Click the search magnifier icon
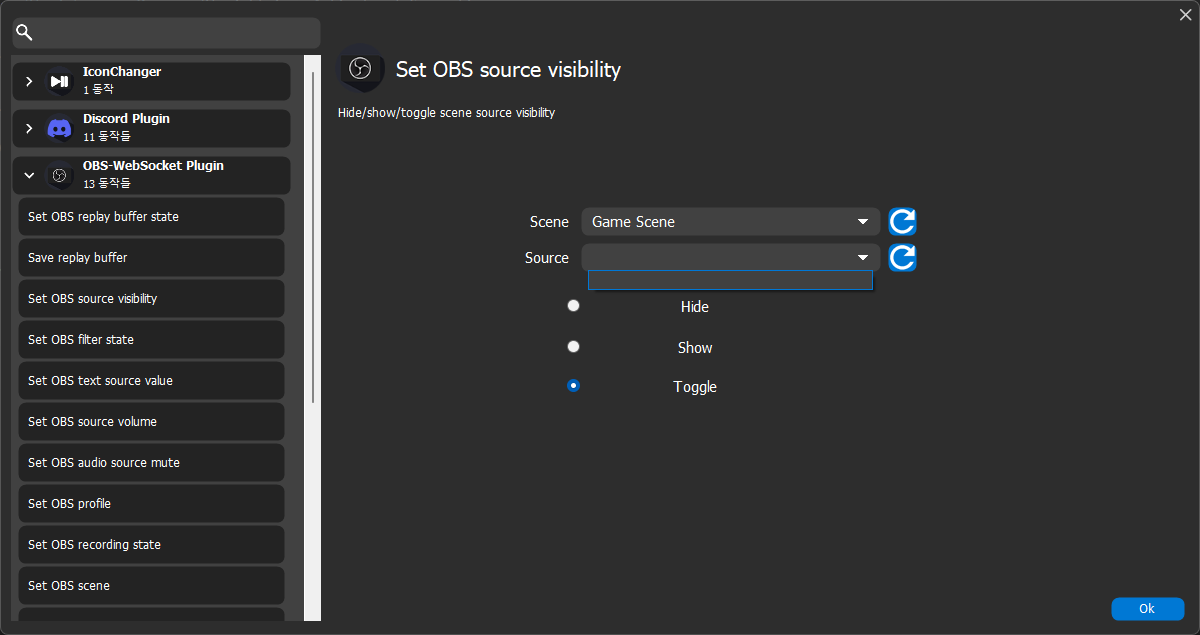 [24, 32]
